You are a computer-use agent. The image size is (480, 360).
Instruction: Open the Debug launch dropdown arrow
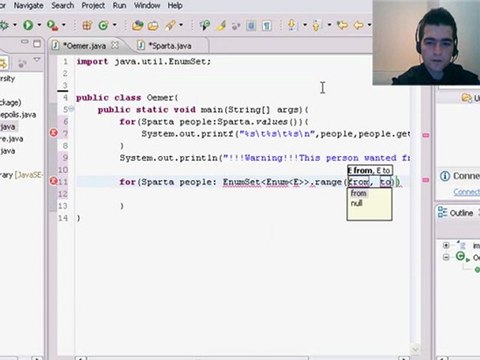[15, 25]
